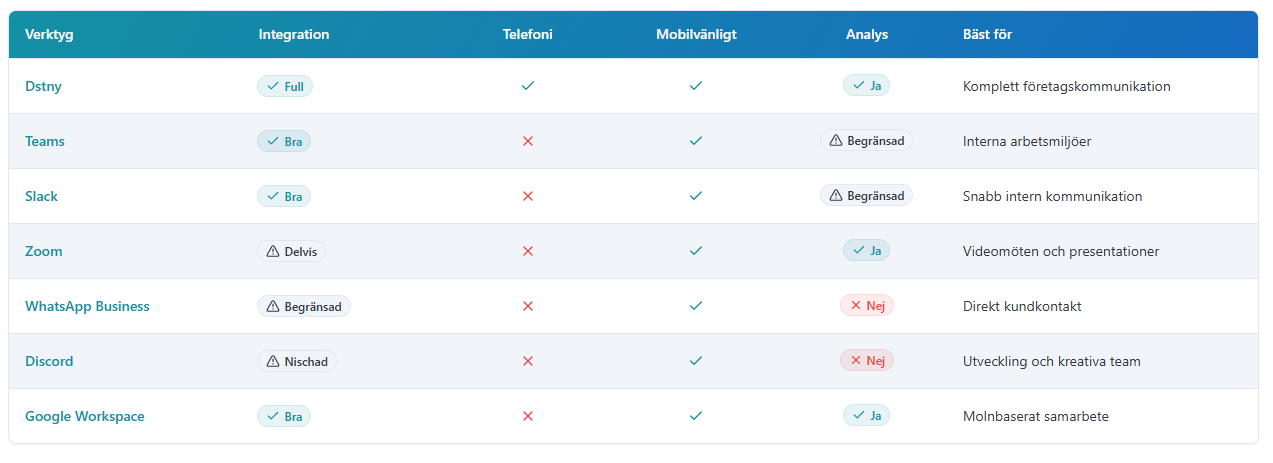Click the Discord "Nischad" integration badge
This screenshot has width=1273, height=463.
tap(297, 361)
